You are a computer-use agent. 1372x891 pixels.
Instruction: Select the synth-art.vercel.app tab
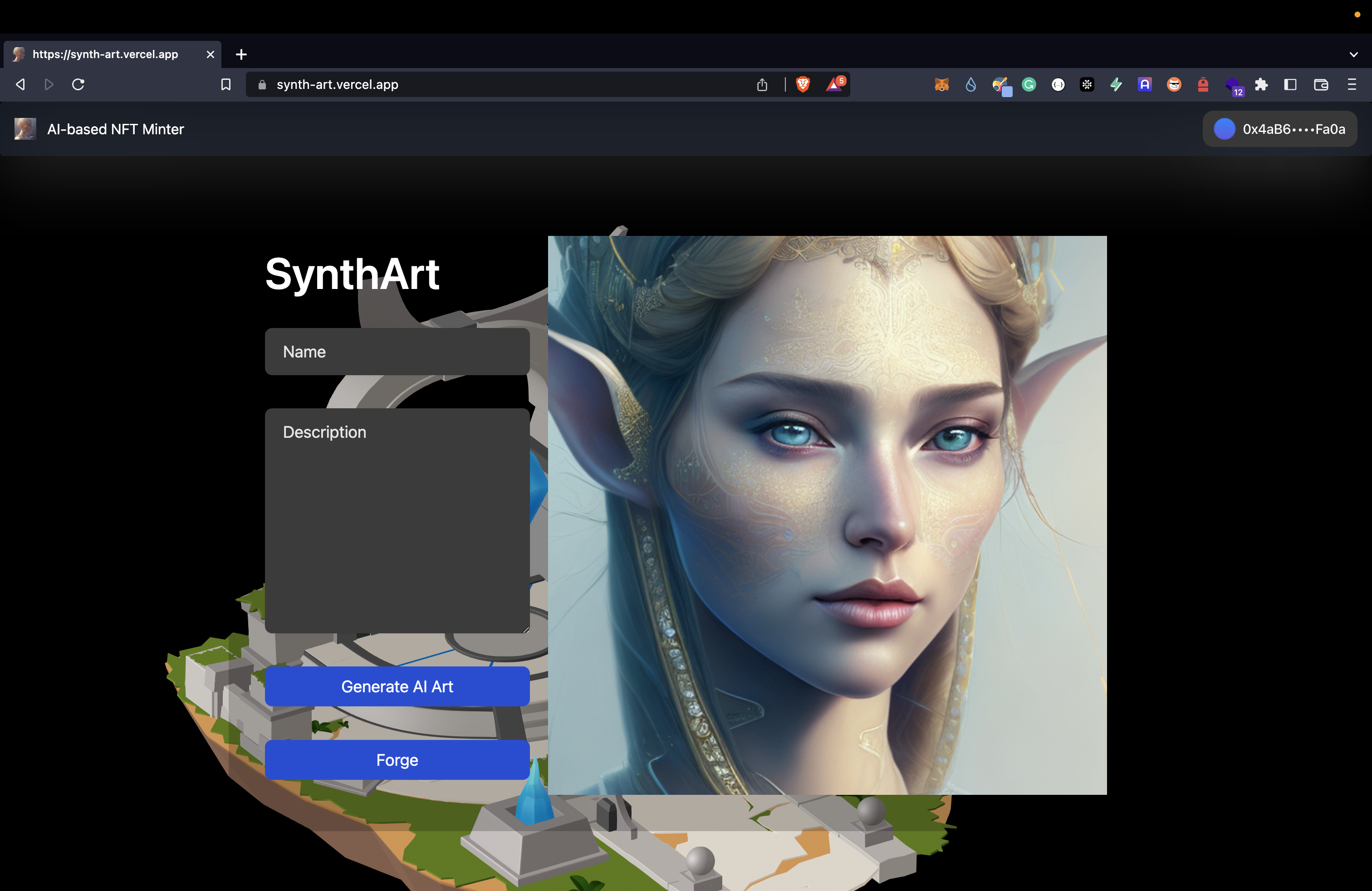coord(106,54)
